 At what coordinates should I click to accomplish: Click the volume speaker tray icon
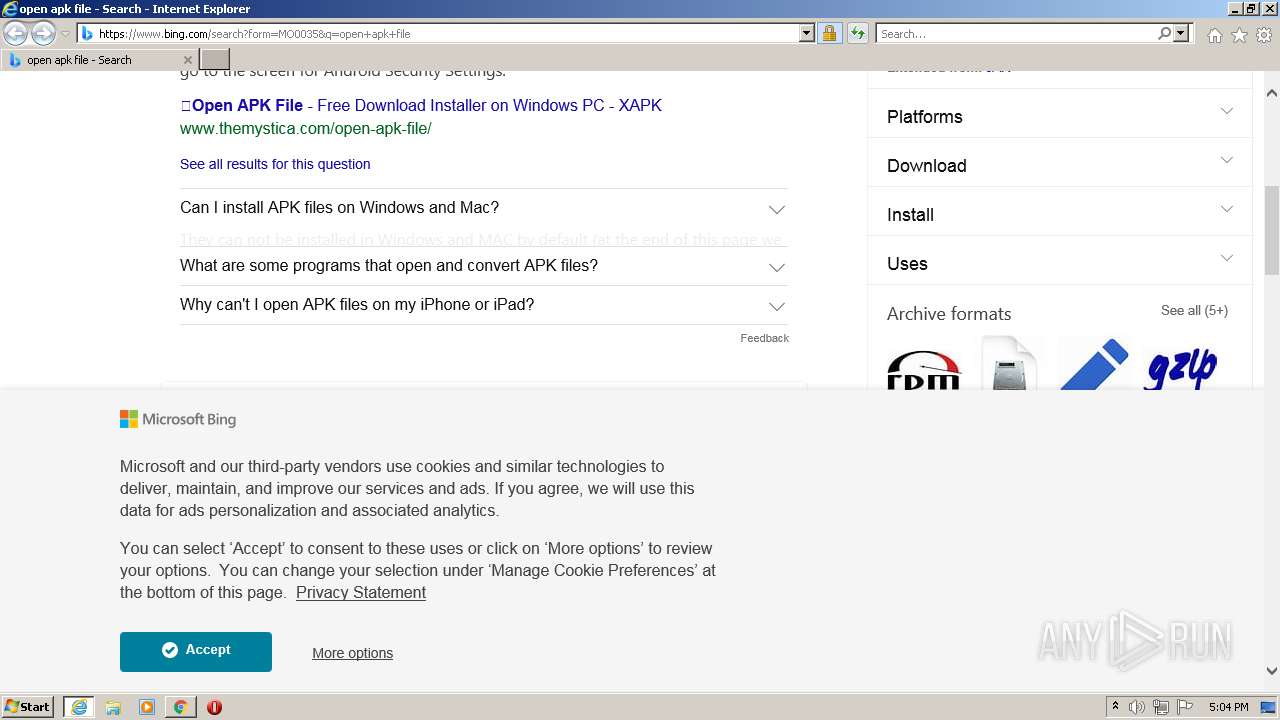pyautogui.click(x=1137, y=707)
